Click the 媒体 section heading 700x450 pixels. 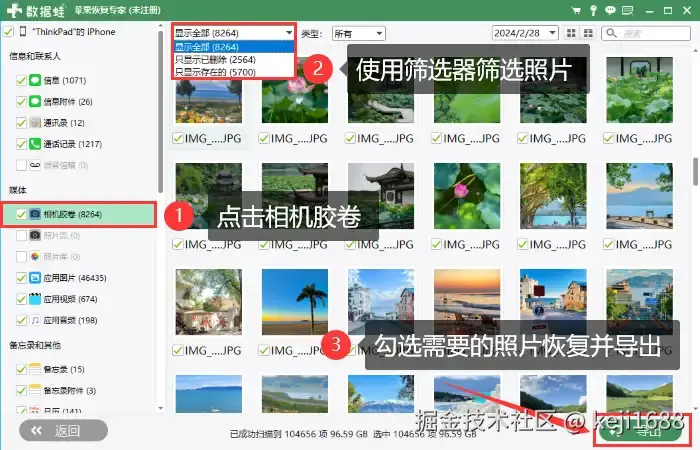click(18, 190)
